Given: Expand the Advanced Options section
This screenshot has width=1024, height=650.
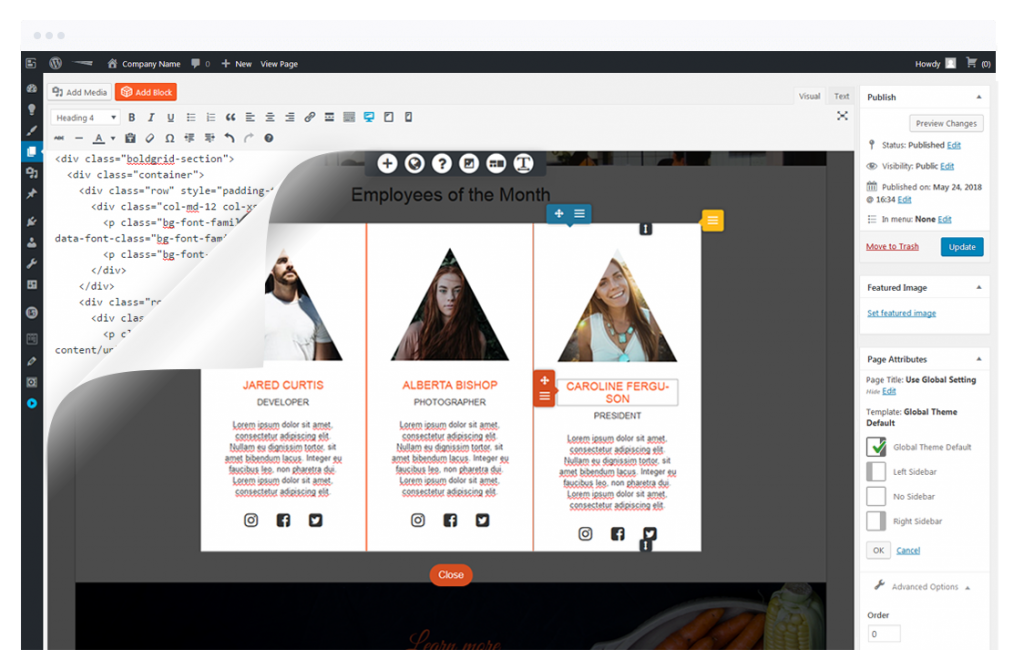Looking at the screenshot, I should tap(925, 587).
